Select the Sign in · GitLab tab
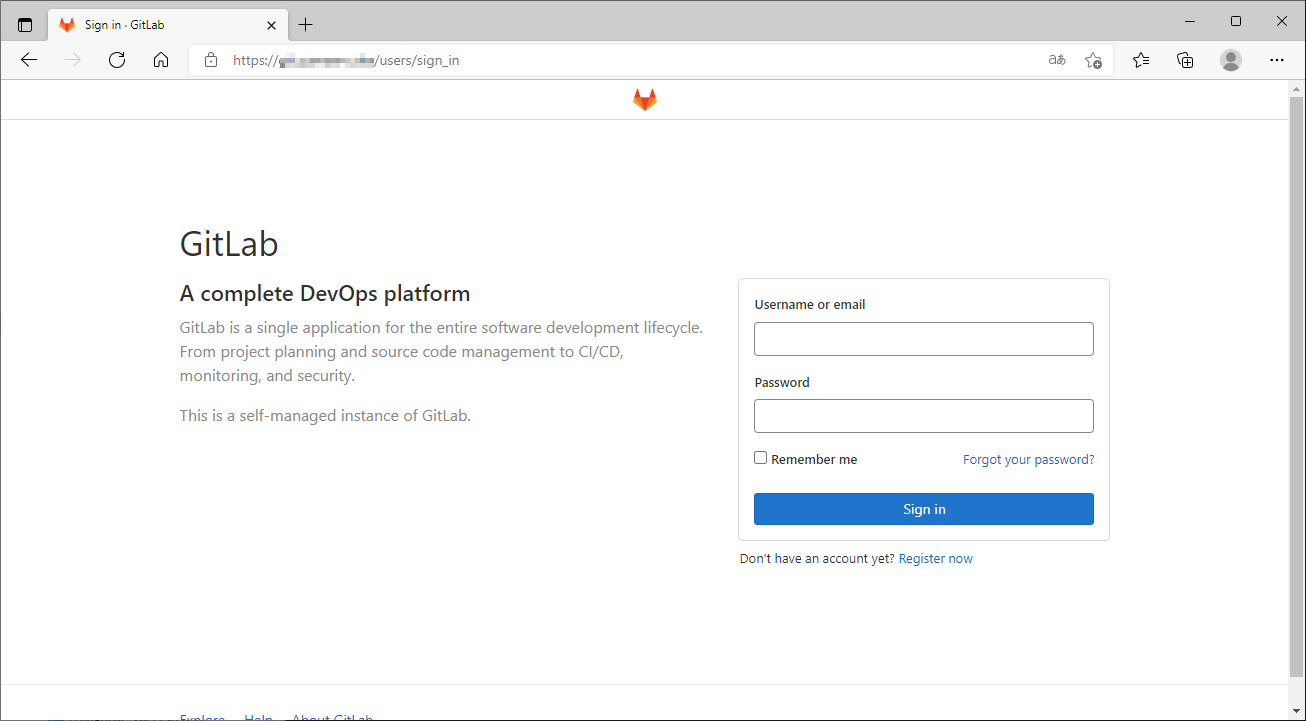The height and width of the screenshot is (721, 1306). point(168,25)
